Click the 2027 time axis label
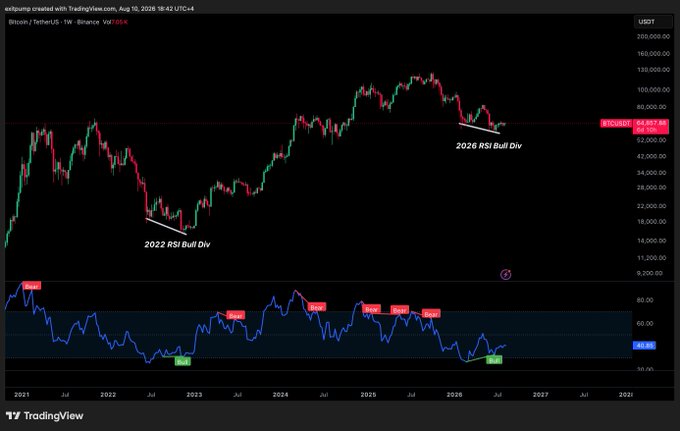680x431 pixels. click(x=540, y=395)
